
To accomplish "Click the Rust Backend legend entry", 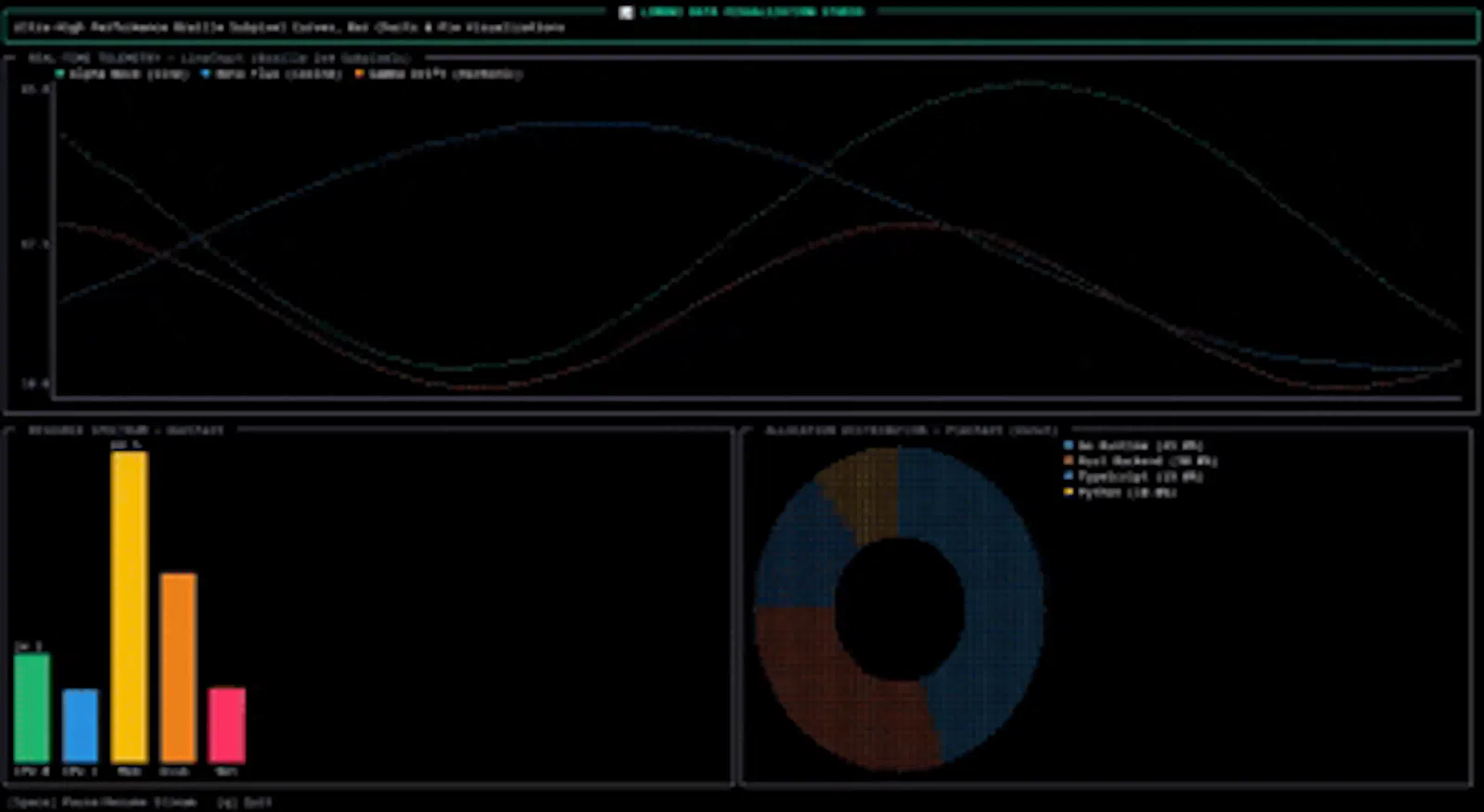I will (x=1140, y=461).
